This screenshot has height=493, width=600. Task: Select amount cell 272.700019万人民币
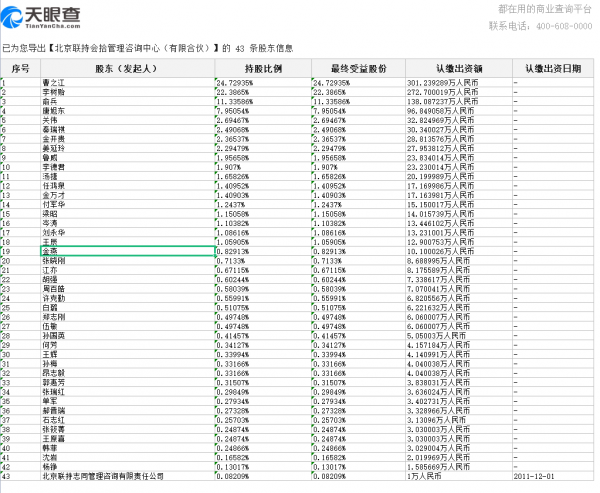(459, 92)
